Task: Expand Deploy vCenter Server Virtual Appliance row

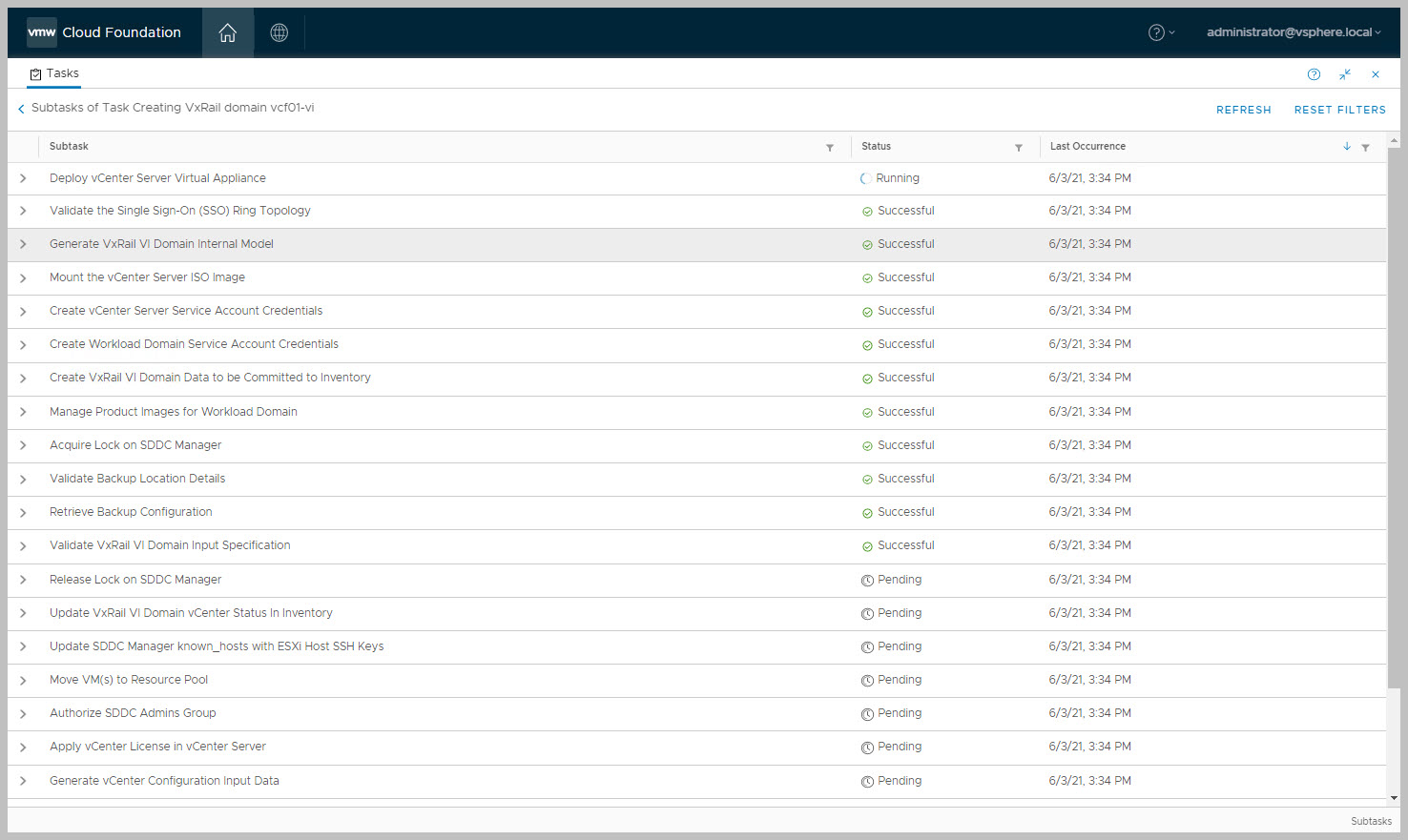Action: point(23,178)
